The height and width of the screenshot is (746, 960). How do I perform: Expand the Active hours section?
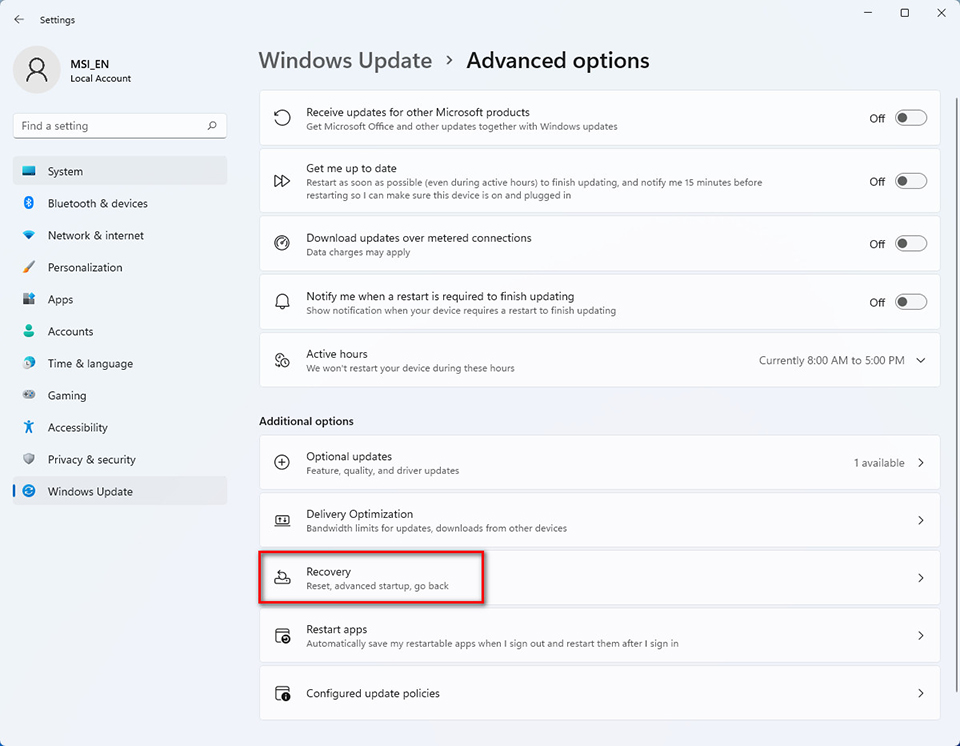(920, 360)
